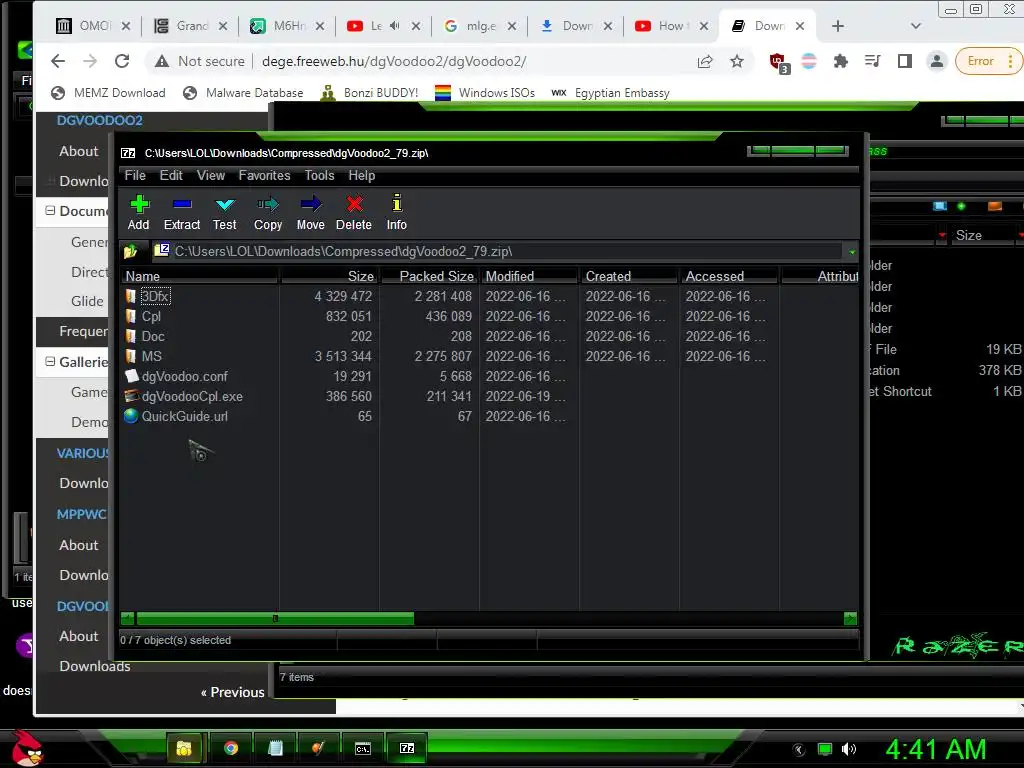Run Test on the archive
The width and height of the screenshot is (1024, 768).
(225, 212)
